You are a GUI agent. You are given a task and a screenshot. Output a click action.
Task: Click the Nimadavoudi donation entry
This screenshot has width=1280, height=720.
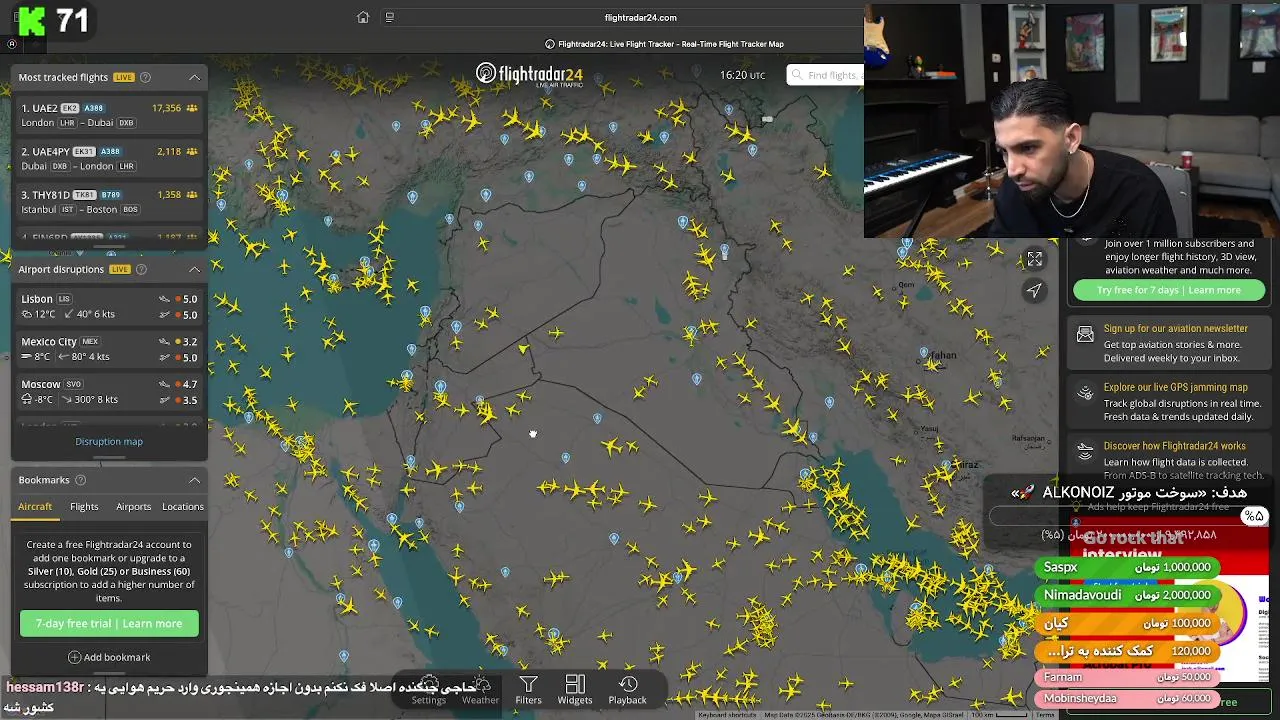coord(1127,595)
